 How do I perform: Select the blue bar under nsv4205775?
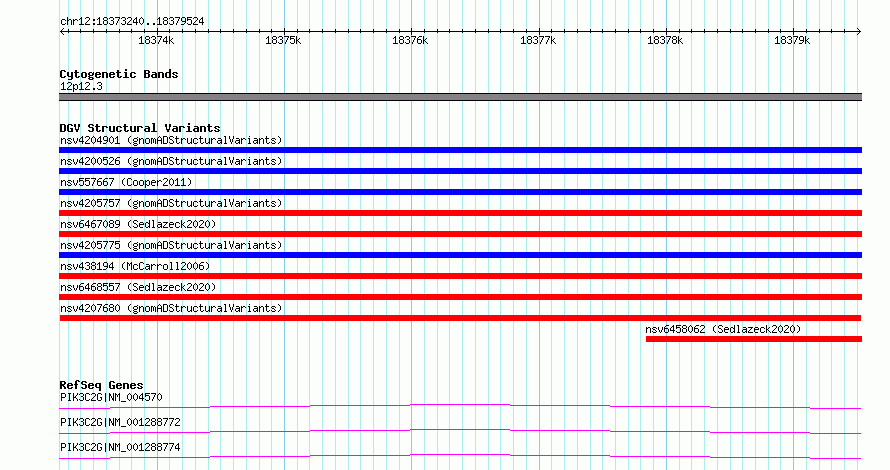(460, 255)
